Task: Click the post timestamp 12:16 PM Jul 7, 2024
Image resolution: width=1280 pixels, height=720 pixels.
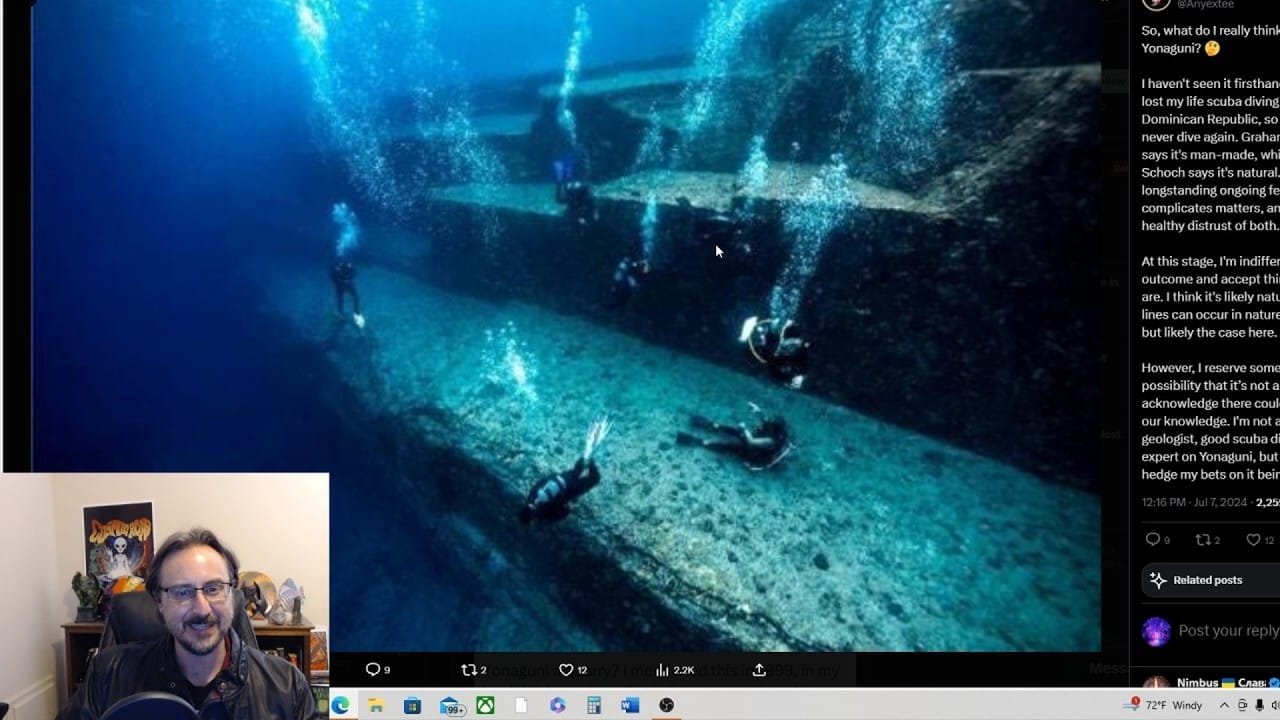Action: point(1194,502)
